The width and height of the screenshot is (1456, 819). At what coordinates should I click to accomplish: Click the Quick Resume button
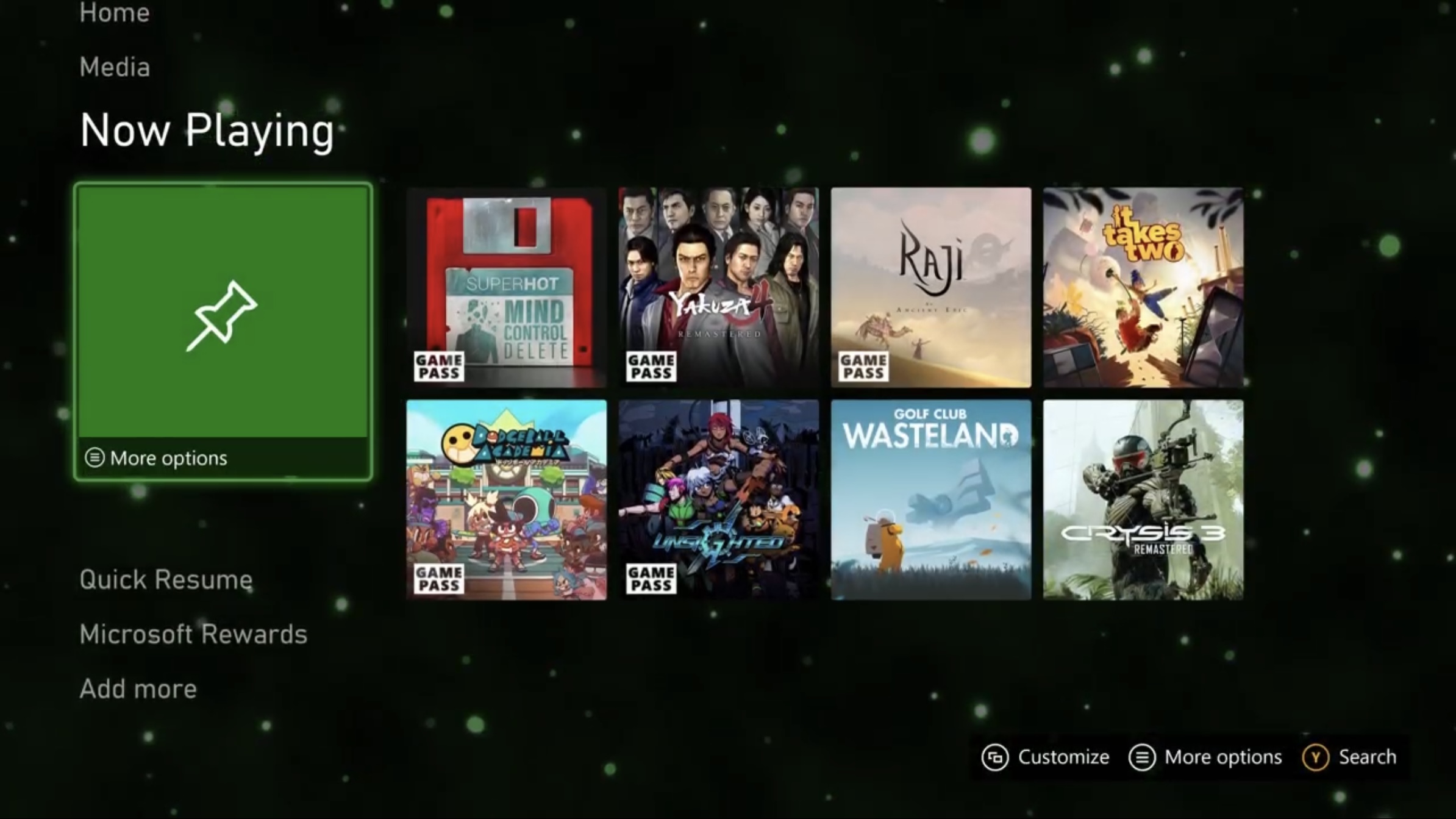pyautogui.click(x=166, y=578)
